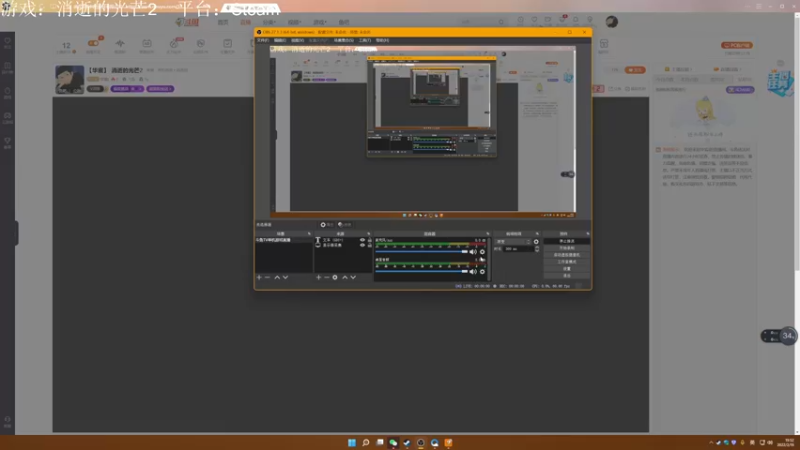This screenshot has height=450, width=800.
Task: Toggle visibility eye of display capture source
Action: click(x=362, y=245)
